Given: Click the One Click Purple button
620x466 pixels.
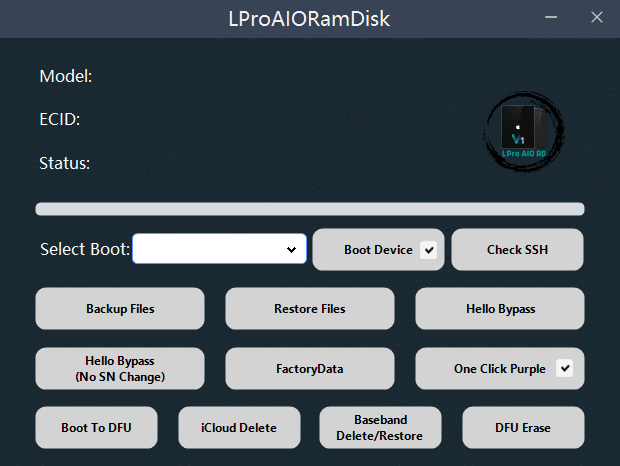Looking at the screenshot, I should pos(499,369).
